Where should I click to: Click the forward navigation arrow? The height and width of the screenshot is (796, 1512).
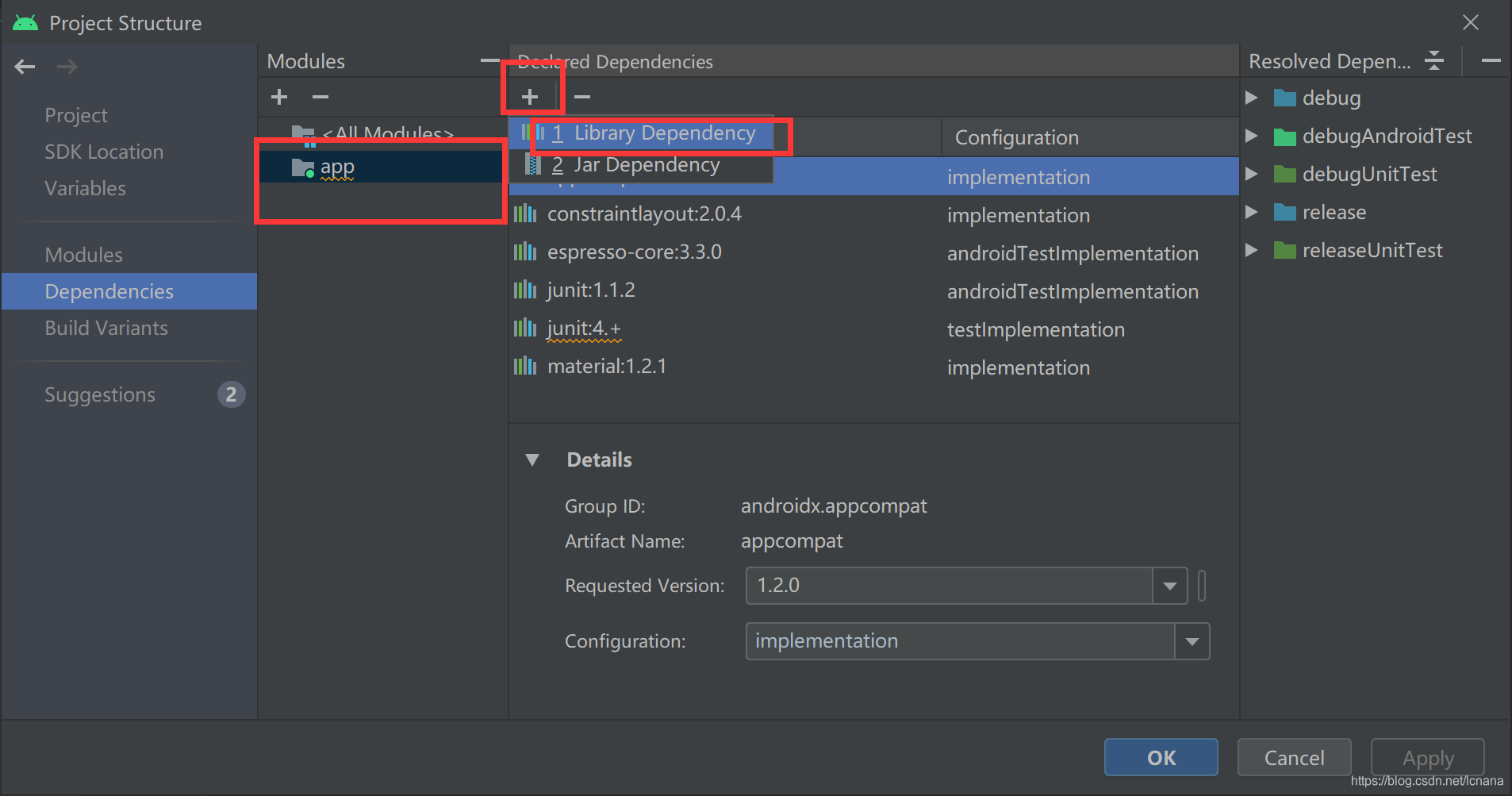click(x=67, y=67)
